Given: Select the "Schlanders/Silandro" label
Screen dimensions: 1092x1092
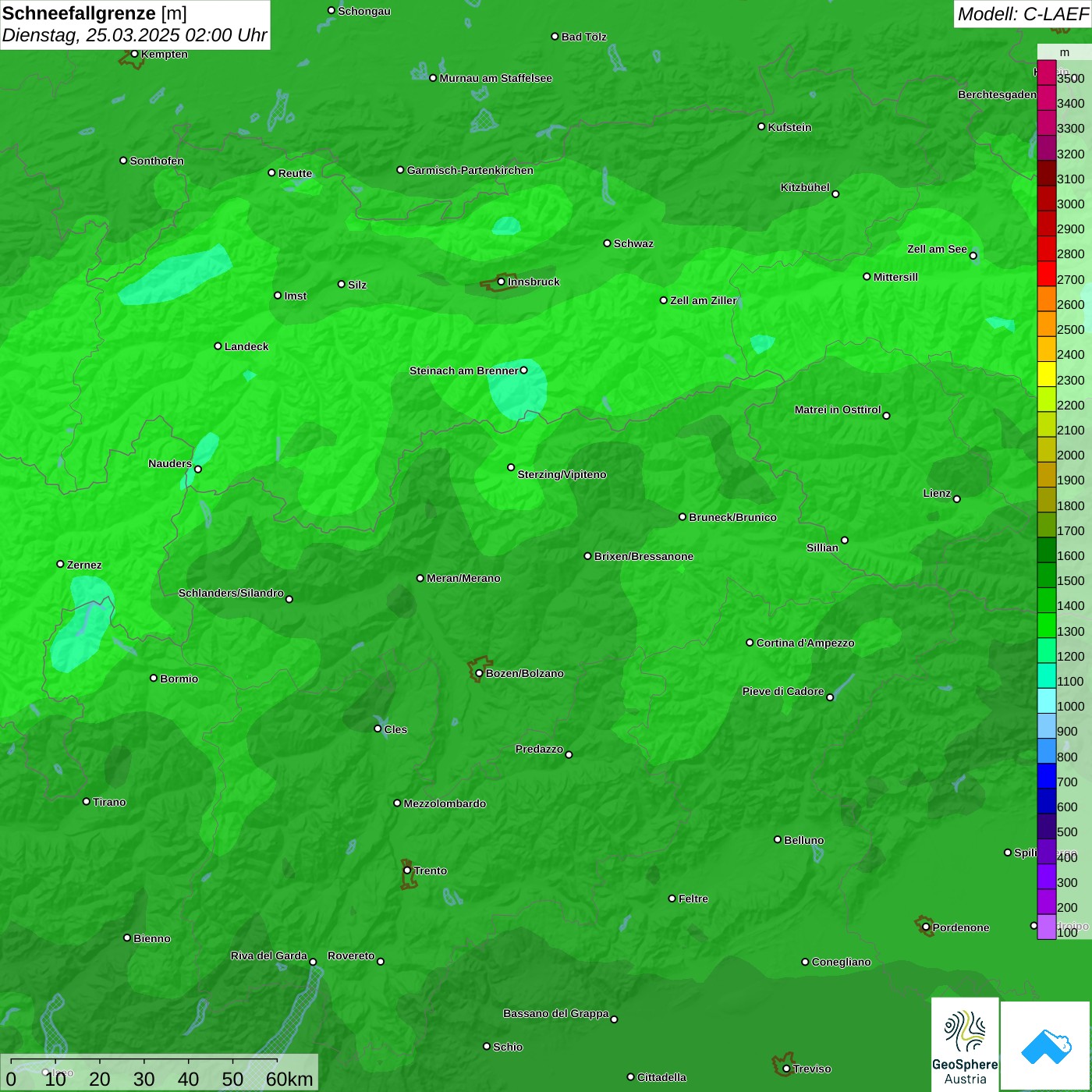Looking at the screenshot, I should click(x=231, y=593).
